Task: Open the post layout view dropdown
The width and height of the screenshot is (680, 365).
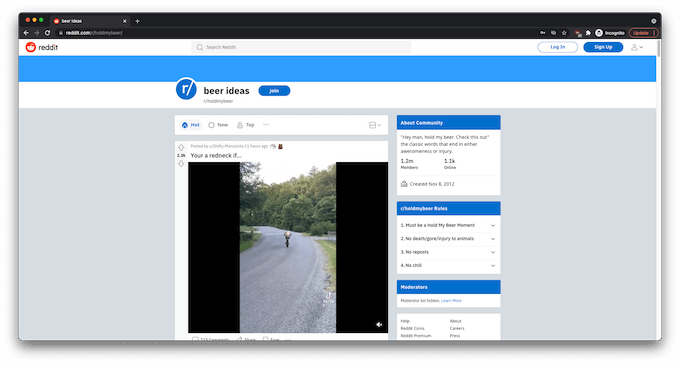Action: (375, 125)
